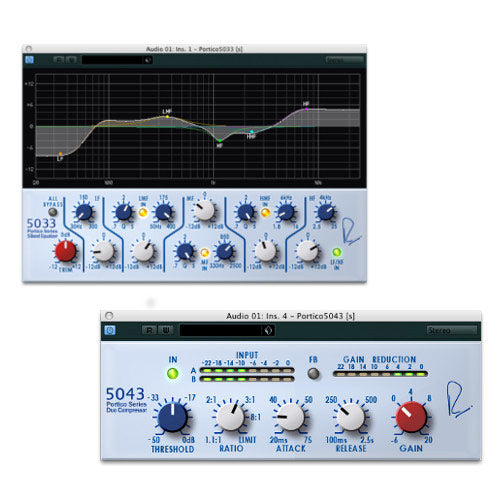Toggle the LMF IN lit button
This screenshot has height=500, width=500.
pos(143,212)
